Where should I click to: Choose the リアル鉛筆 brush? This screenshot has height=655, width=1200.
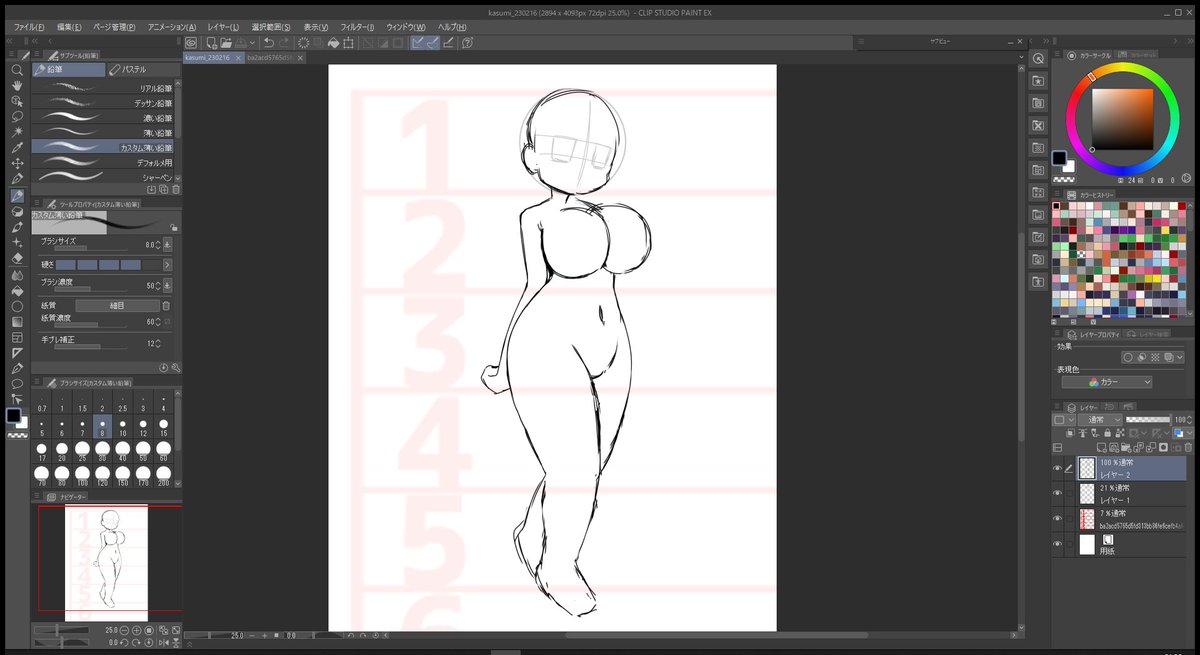pyautogui.click(x=103, y=88)
